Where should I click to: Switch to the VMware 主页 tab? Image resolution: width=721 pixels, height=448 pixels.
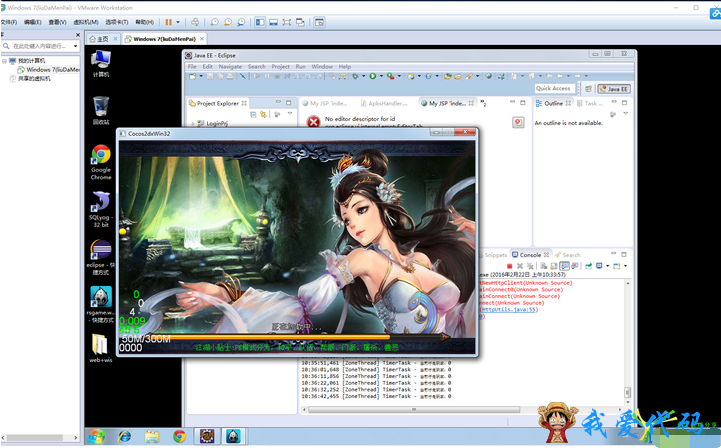(x=103, y=38)
